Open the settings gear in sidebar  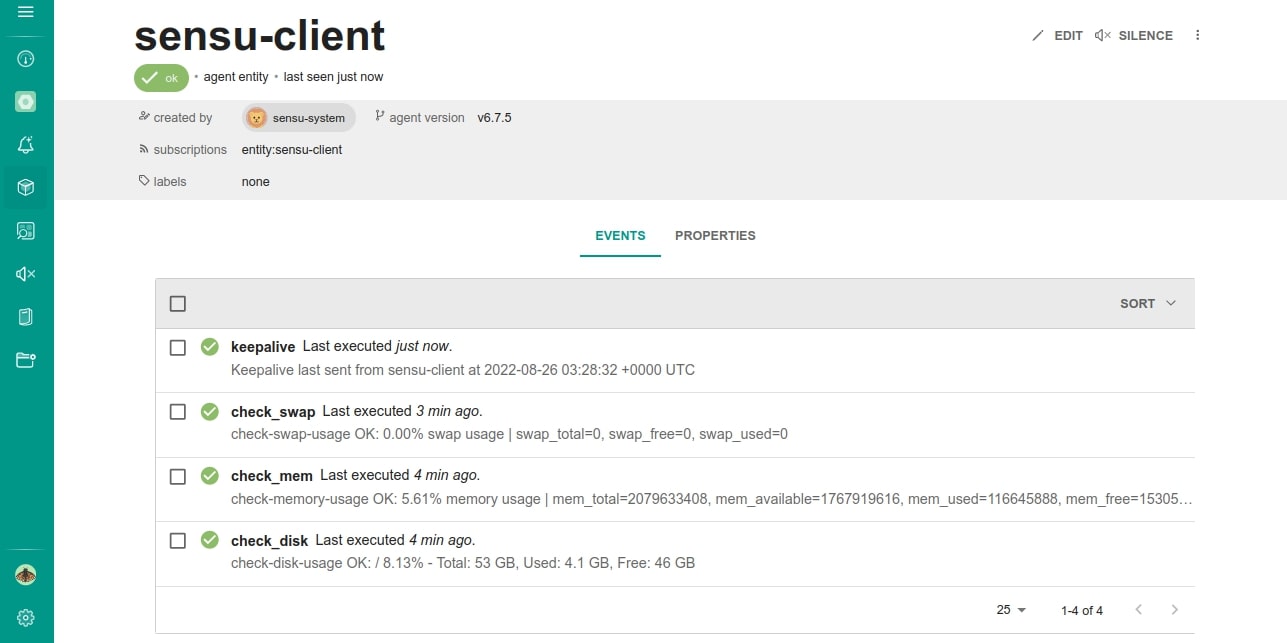tap(26, 618)
